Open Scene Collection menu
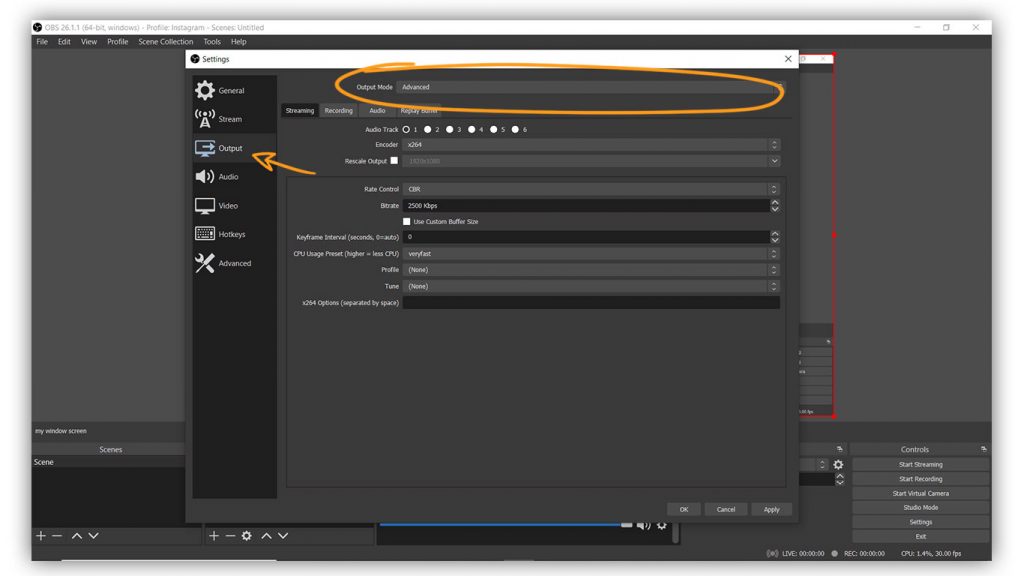Viewport: 1024px width, 576px height. coord(165,41)
